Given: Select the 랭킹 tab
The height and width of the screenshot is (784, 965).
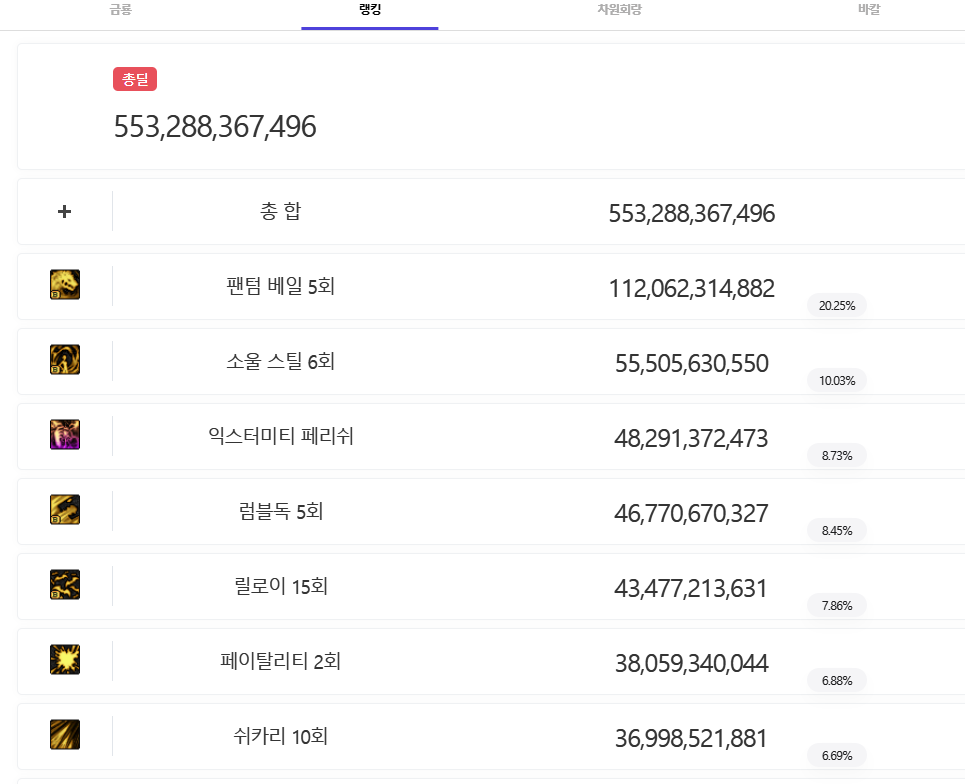Looking at the screenshot, I should (370, 10).
